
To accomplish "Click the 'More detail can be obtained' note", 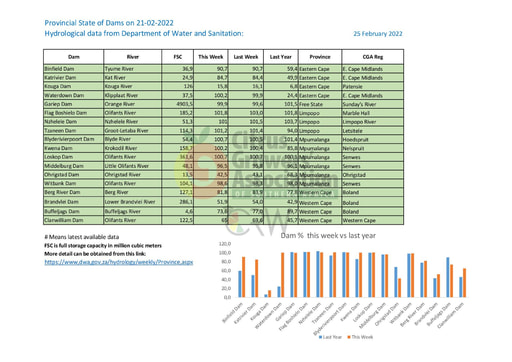I will click(x=95, y=254).
